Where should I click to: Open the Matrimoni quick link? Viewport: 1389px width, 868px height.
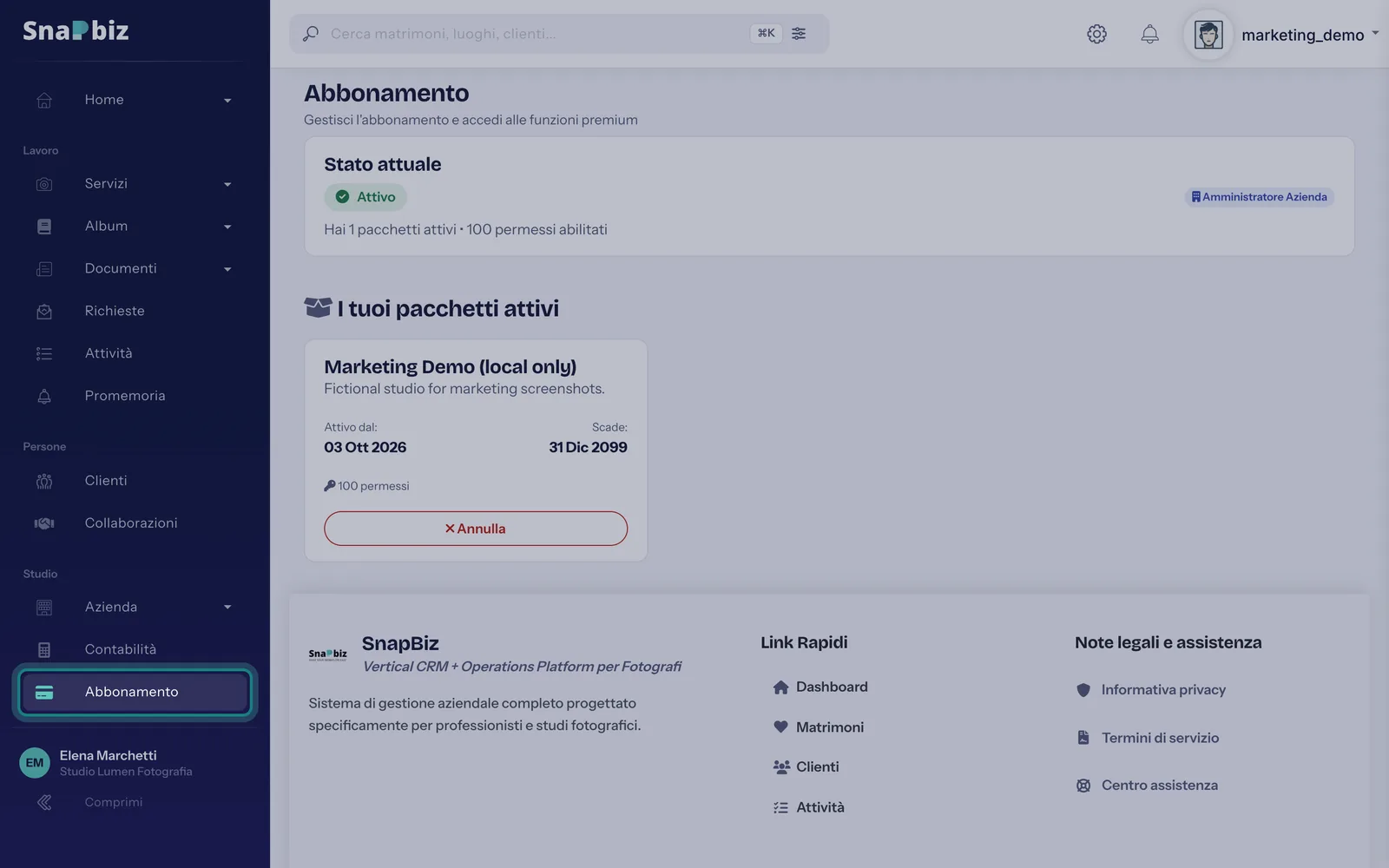click(x=818, y=727)
